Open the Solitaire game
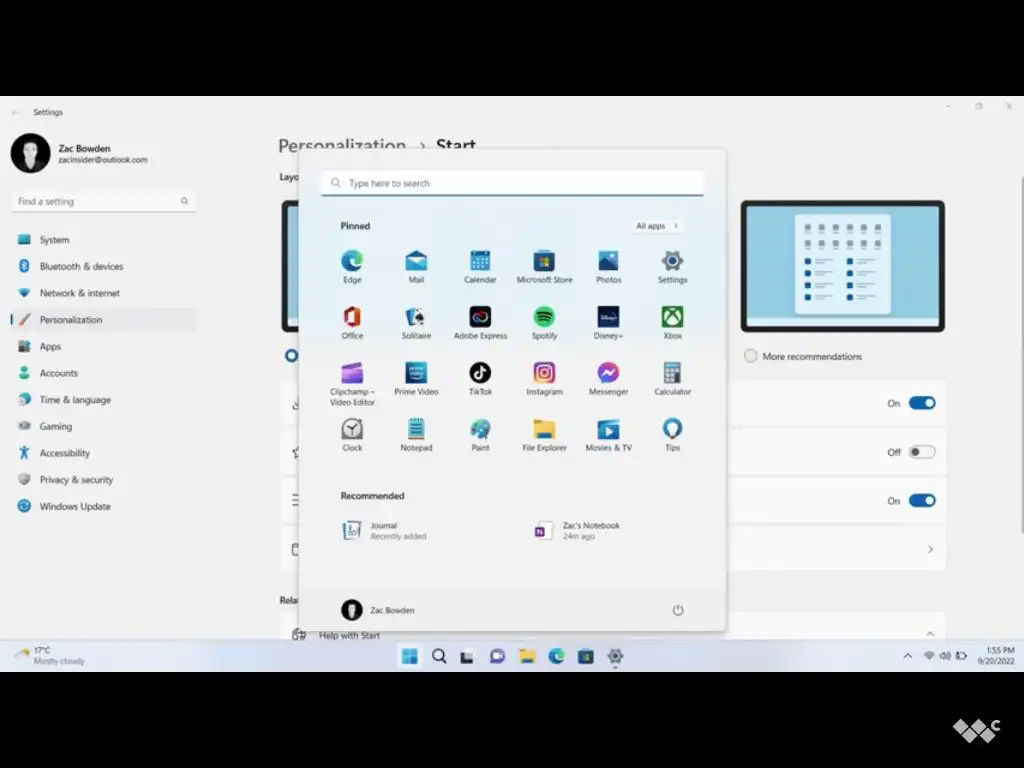Image resolution: width=1024 pixels, height=768 pixels. coord(416,323)
